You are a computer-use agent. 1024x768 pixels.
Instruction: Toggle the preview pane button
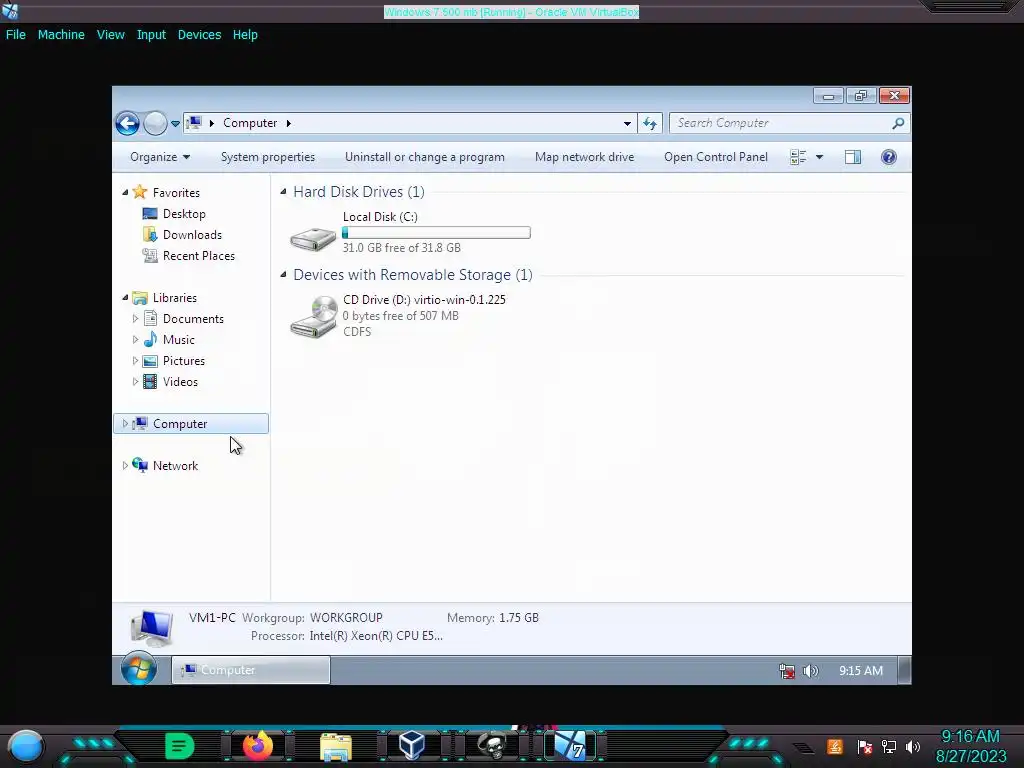[853, 157]
